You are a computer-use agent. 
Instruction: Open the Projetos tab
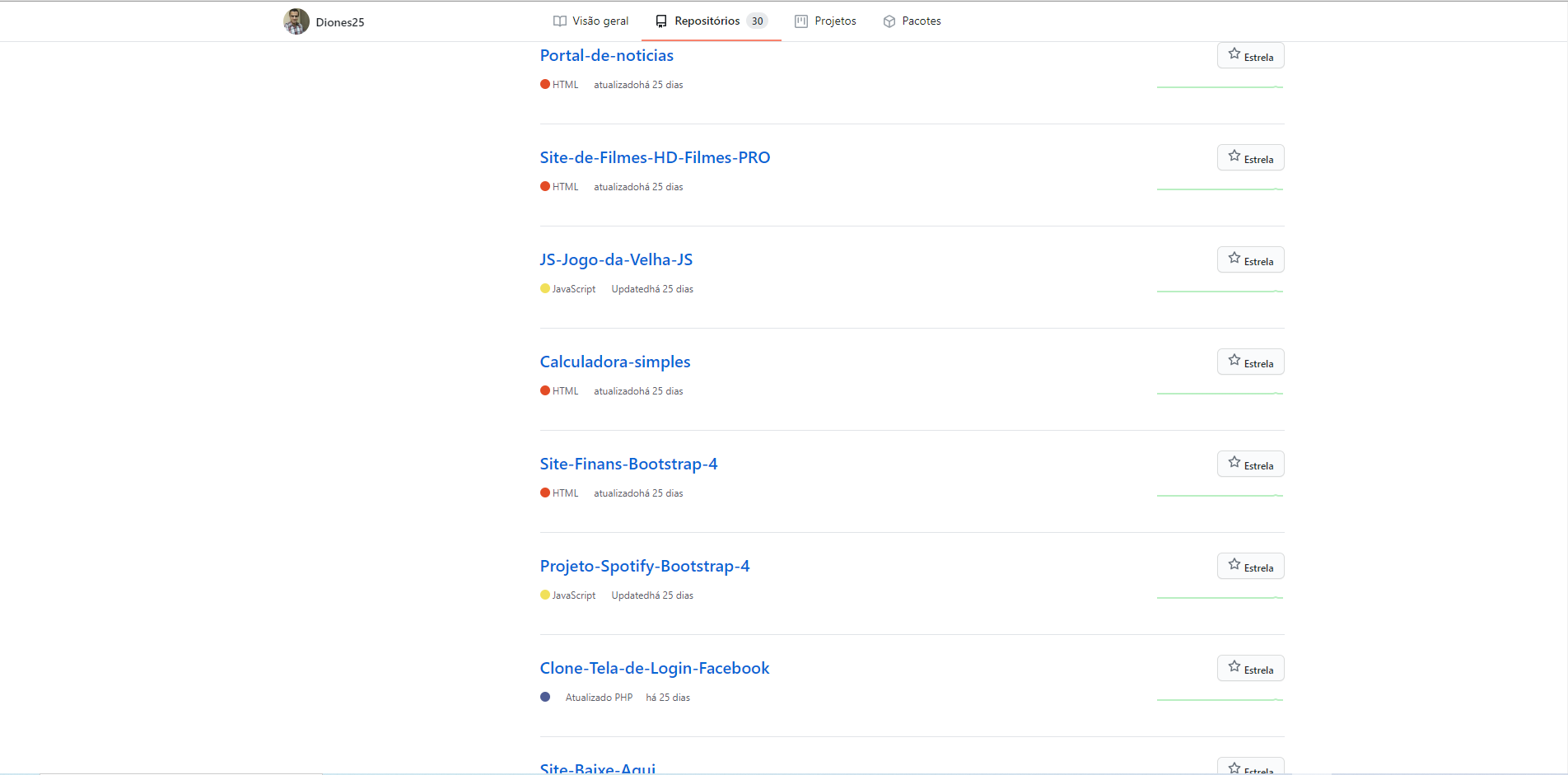click(835, 21)
